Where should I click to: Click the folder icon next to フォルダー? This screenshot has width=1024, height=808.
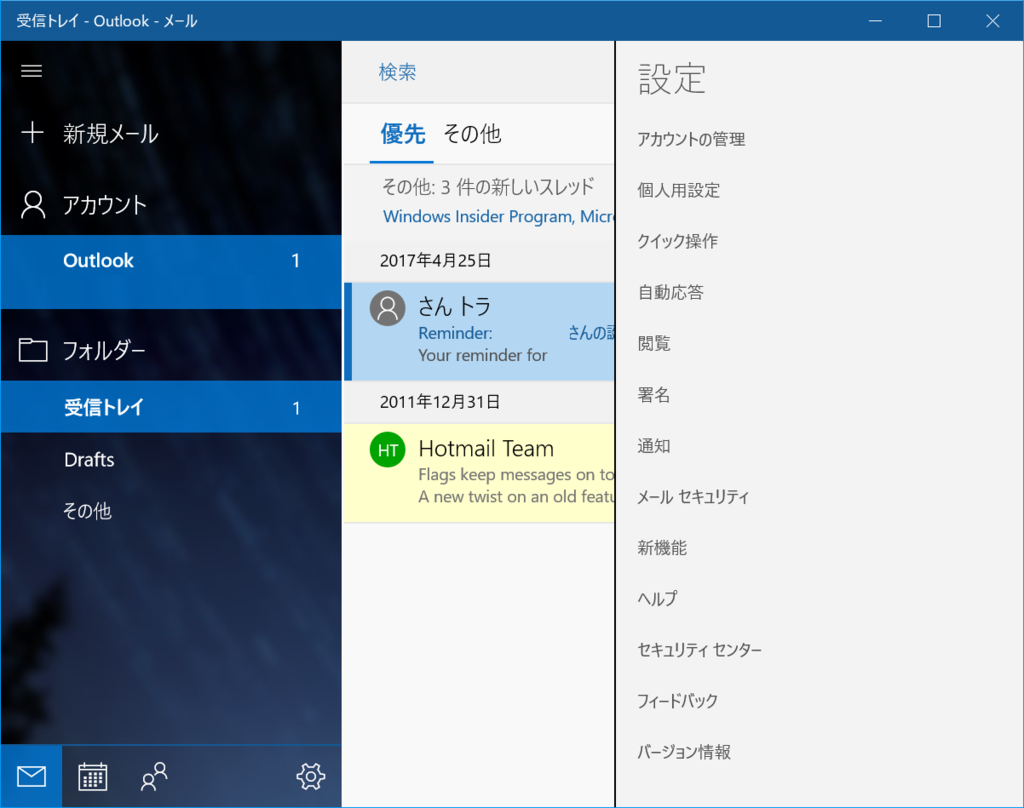point(33,349)
